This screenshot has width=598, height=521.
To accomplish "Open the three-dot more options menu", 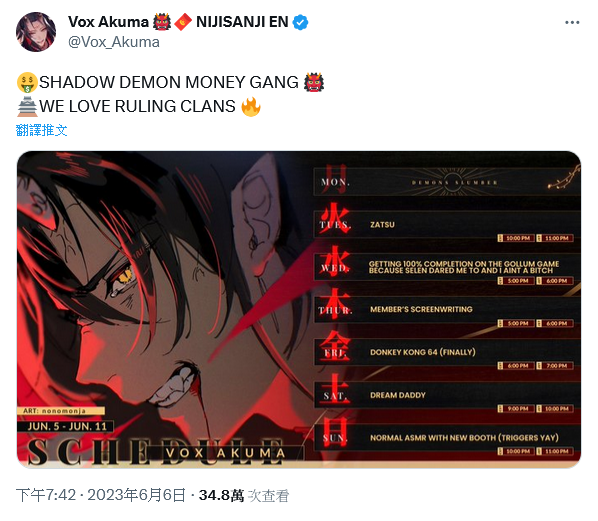I will pyautogui.click(x=572, y=23).
